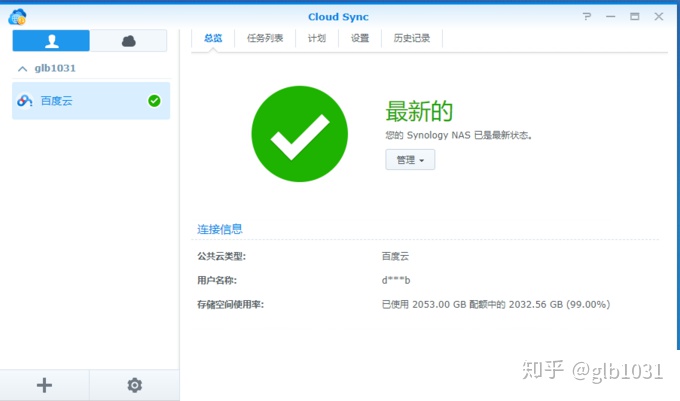Screen dimensions: 680x401
Task: Open the 设置 tab
Action: [x=360, y=38]
